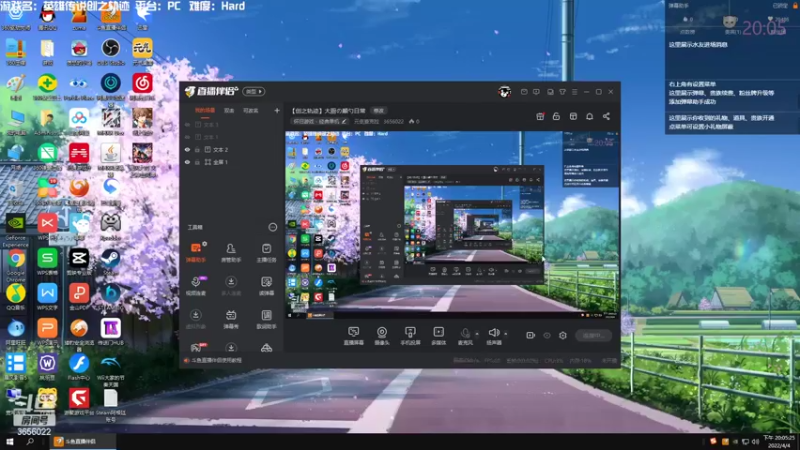This screenshot has height=450, width=800.
Task: Add a phone screen-cast source (手机投屏)
Action: tap(410, 336)
